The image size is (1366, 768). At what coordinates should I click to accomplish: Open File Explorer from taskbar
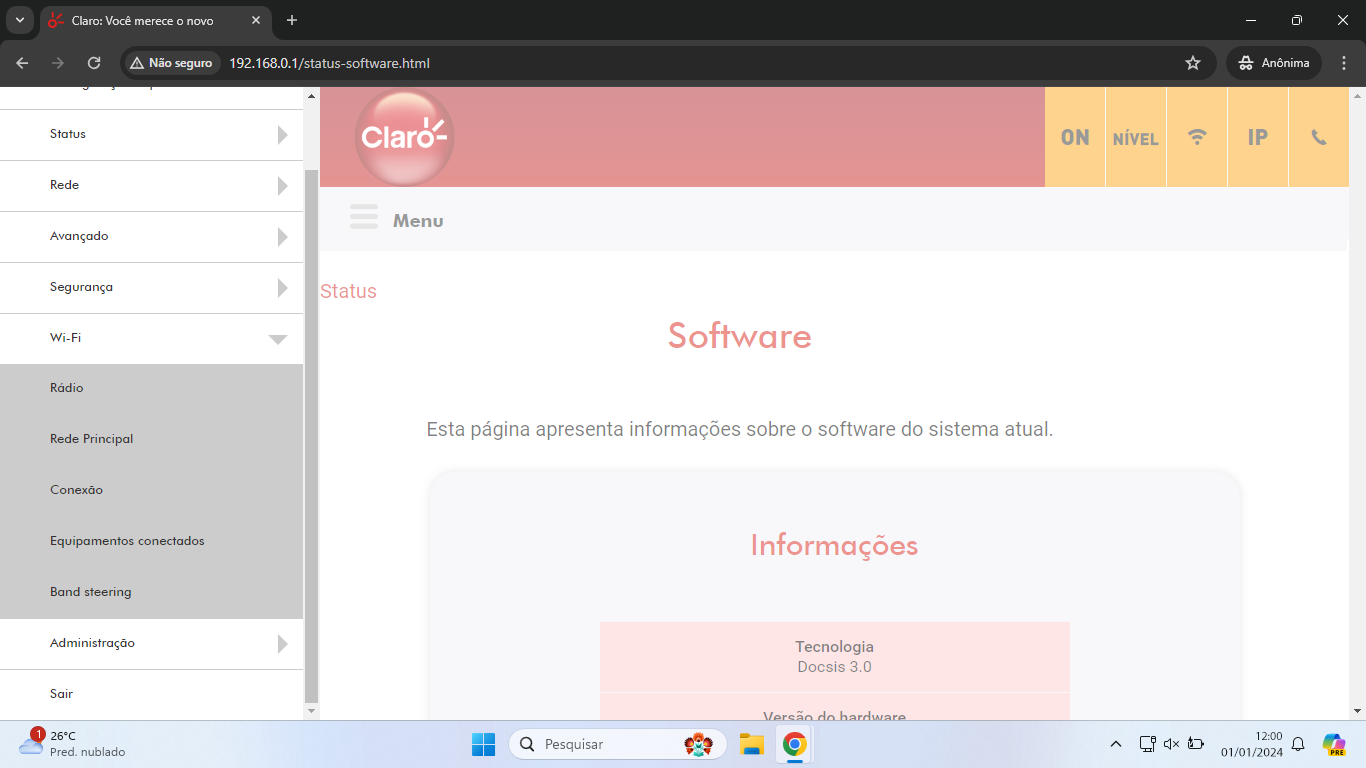click(752, 744)
